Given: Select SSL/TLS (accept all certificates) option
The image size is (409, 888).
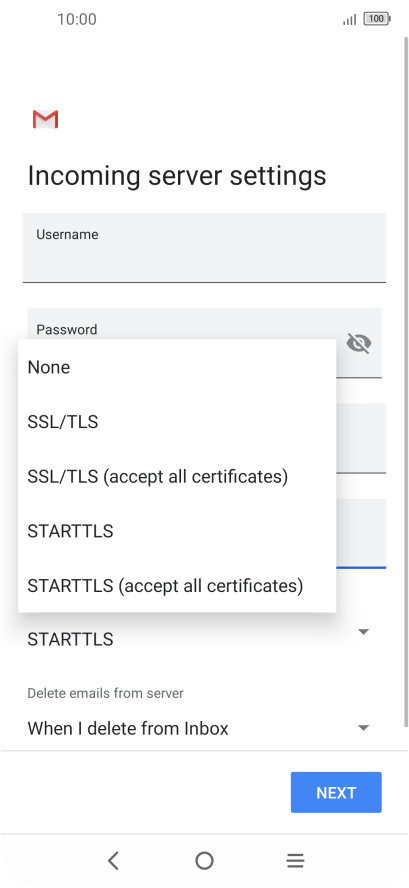Looking at the screenshot, I should click(x=177, y=476).
